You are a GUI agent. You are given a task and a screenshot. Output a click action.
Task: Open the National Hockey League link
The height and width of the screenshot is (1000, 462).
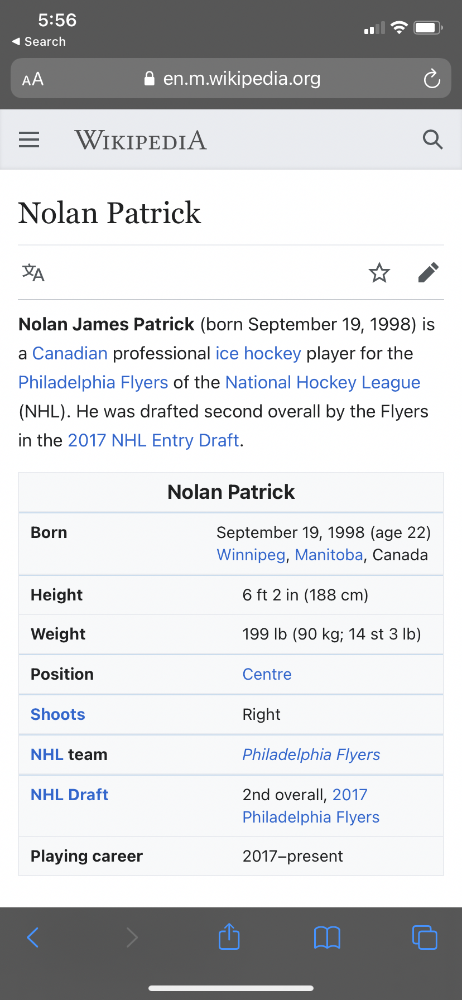[x=323, y=382]
